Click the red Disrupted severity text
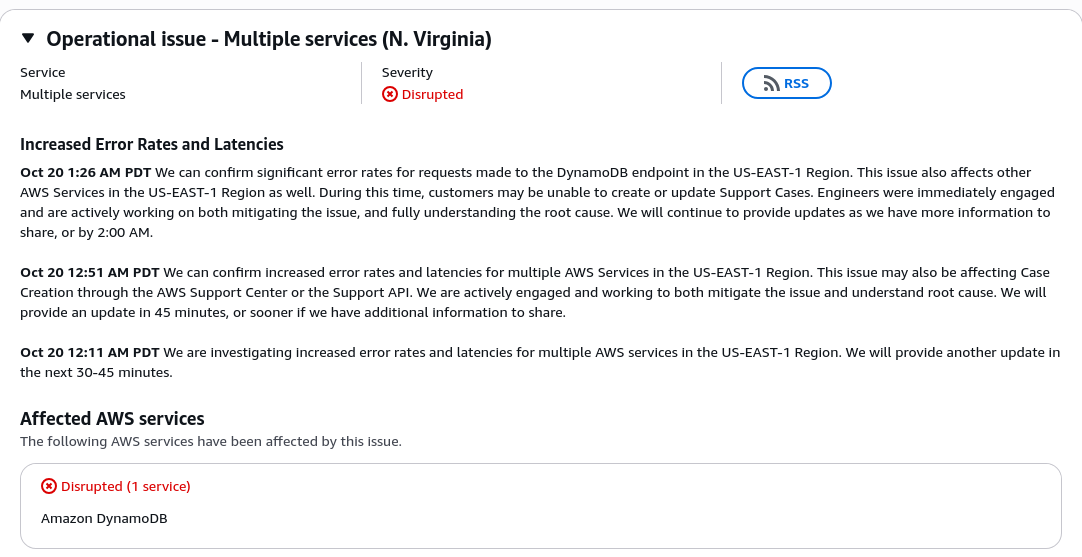Viewport: 1082px width, 557px height. (432, 94)
